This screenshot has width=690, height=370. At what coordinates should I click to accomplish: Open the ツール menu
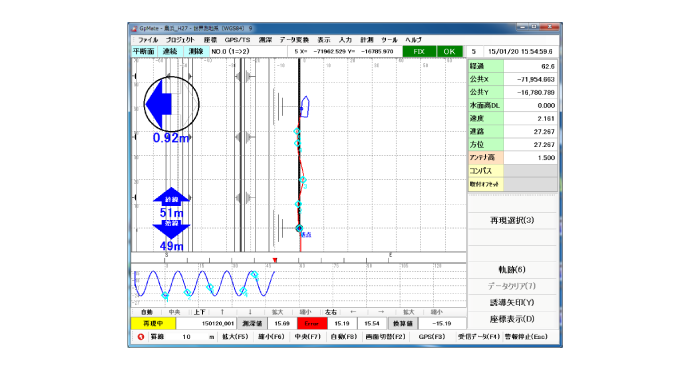(x=389, y=40)
